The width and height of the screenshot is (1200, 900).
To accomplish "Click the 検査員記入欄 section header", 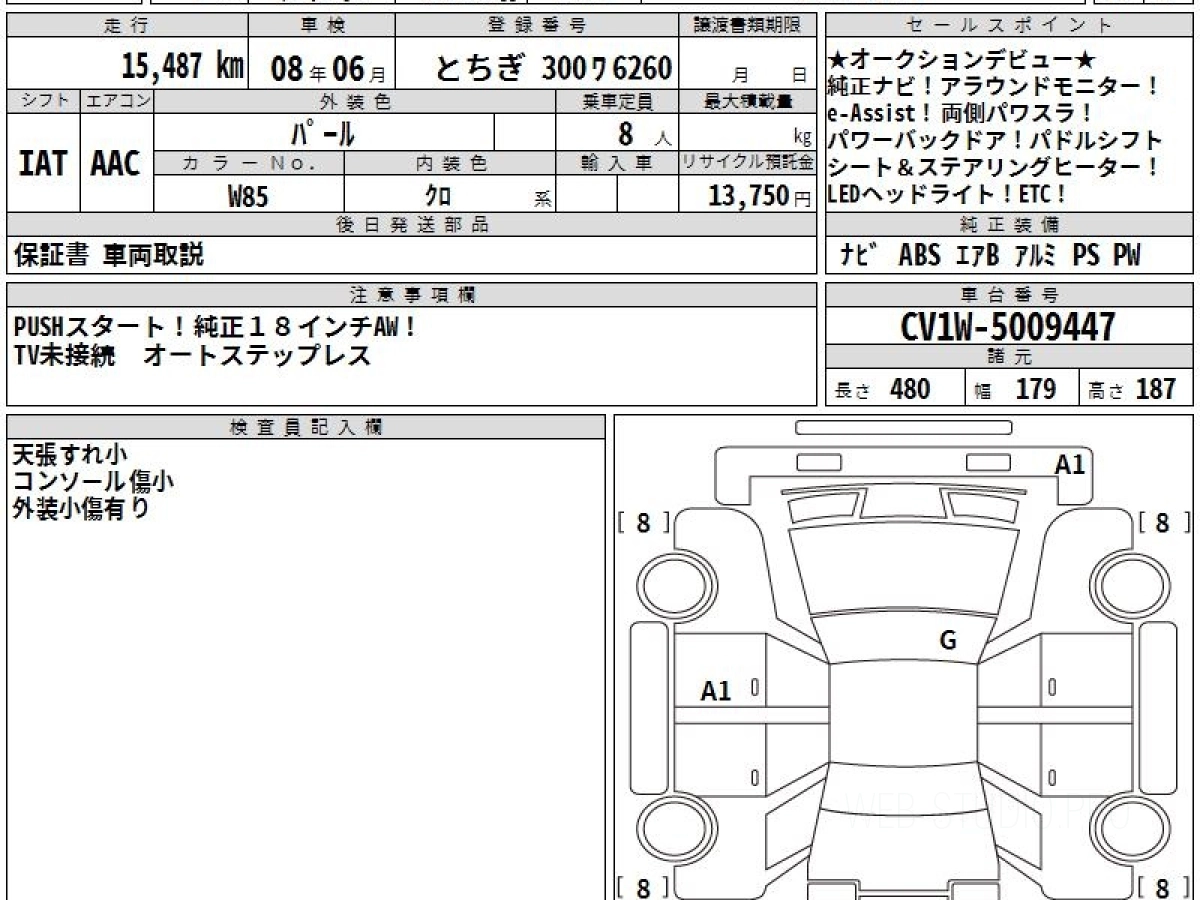I will coord(305,427).
